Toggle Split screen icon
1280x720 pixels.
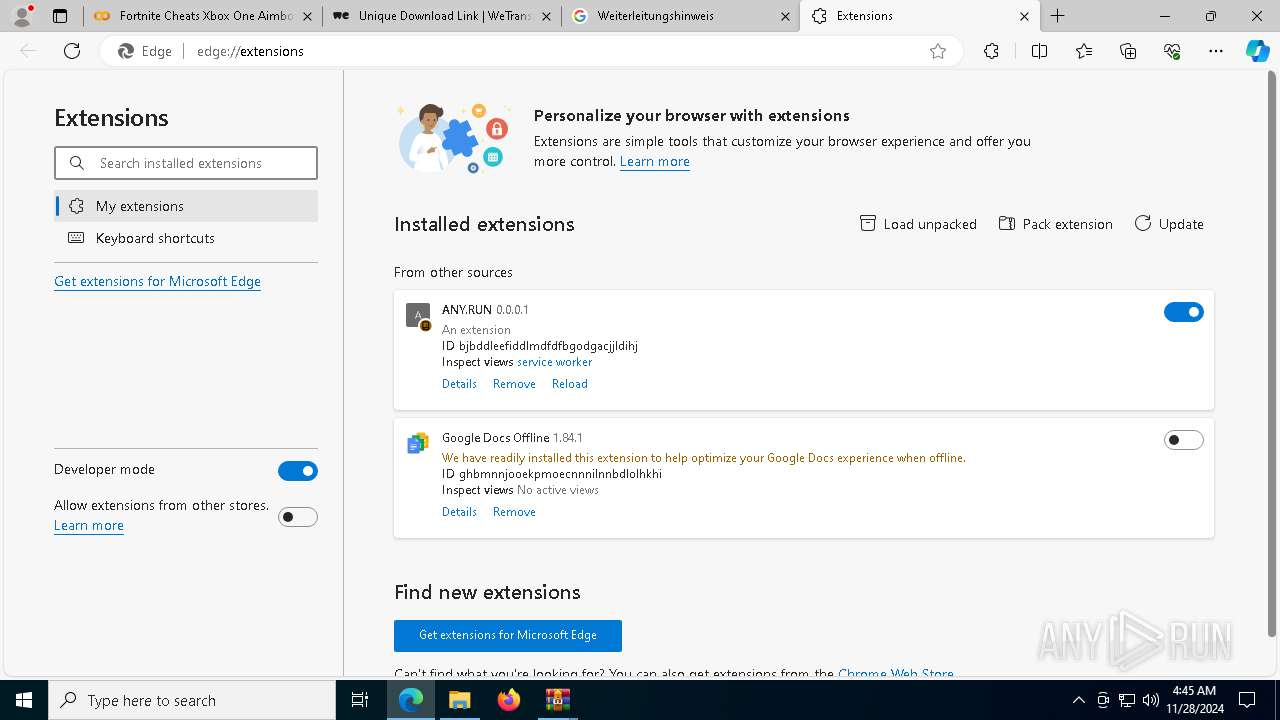1039,51
